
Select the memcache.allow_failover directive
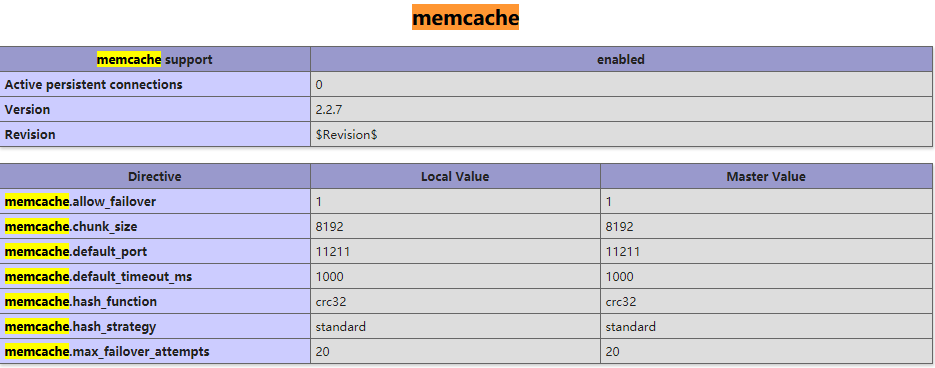point(80,202)
